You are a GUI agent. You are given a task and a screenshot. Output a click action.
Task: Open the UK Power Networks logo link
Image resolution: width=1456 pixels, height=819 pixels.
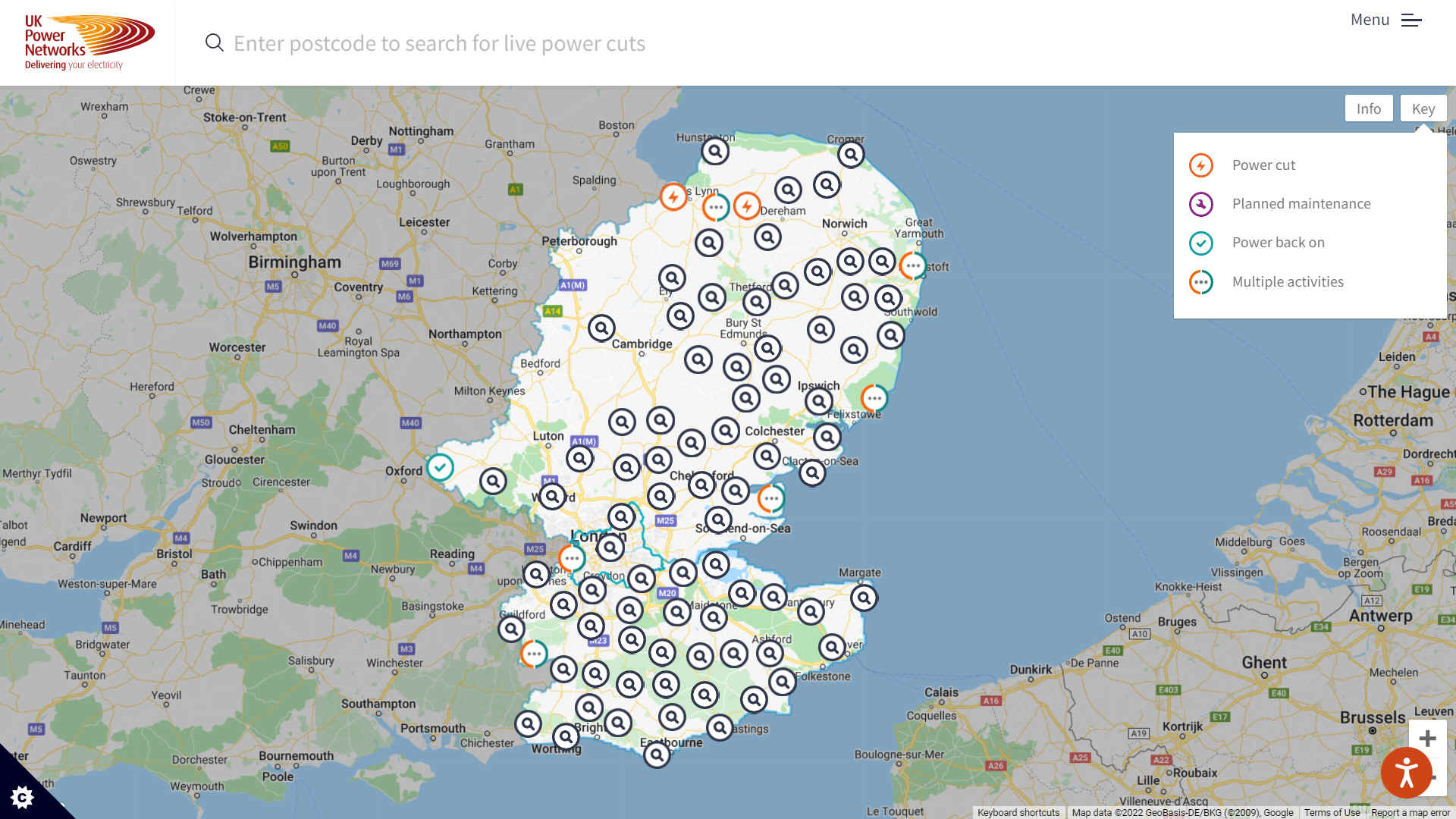(x=89, y=42)
